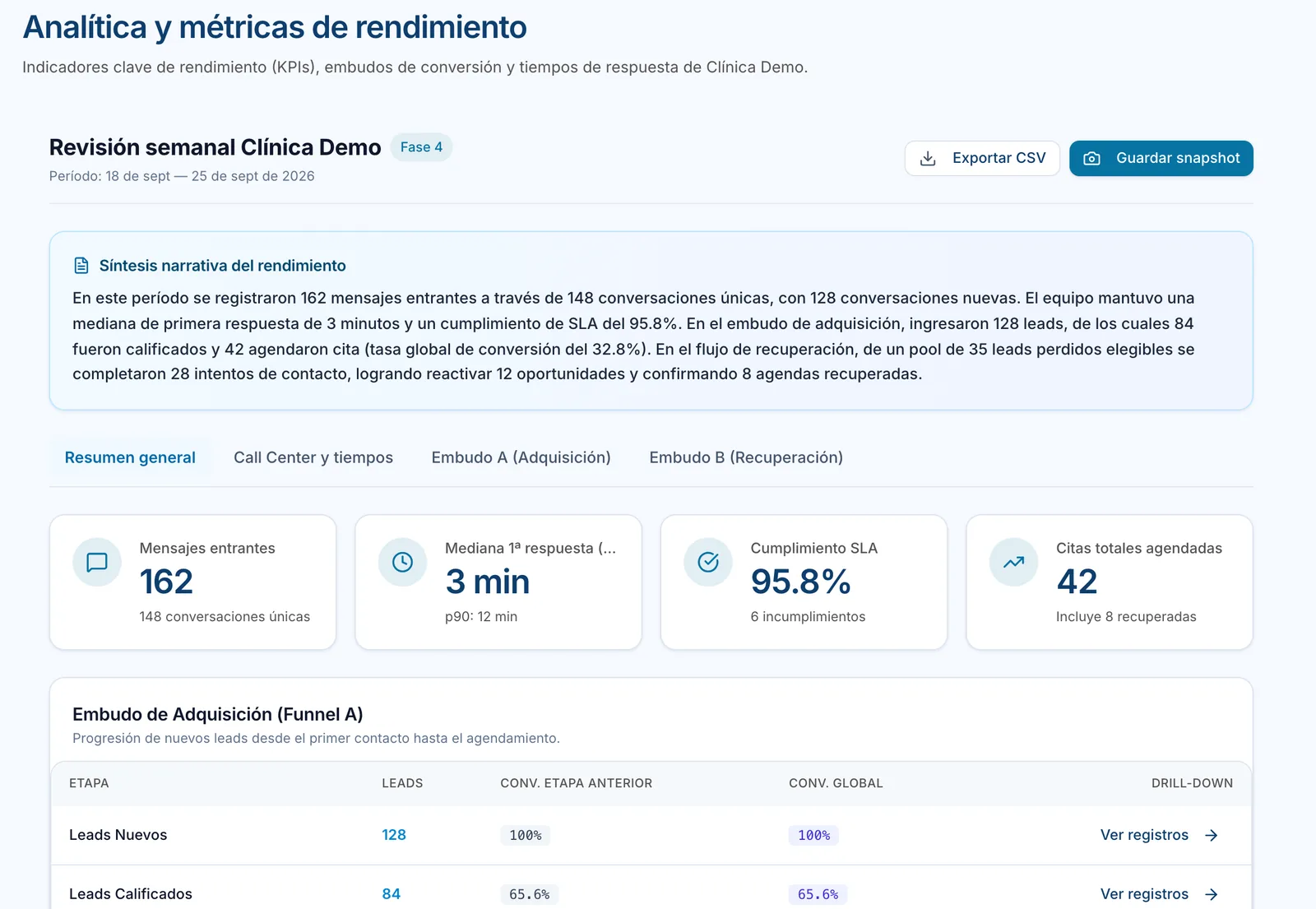Viewport: 1316px width, 909px height.
Task: Click the chat bubble icon for Mensajes entrantes
Action: [x=97, y=562]
